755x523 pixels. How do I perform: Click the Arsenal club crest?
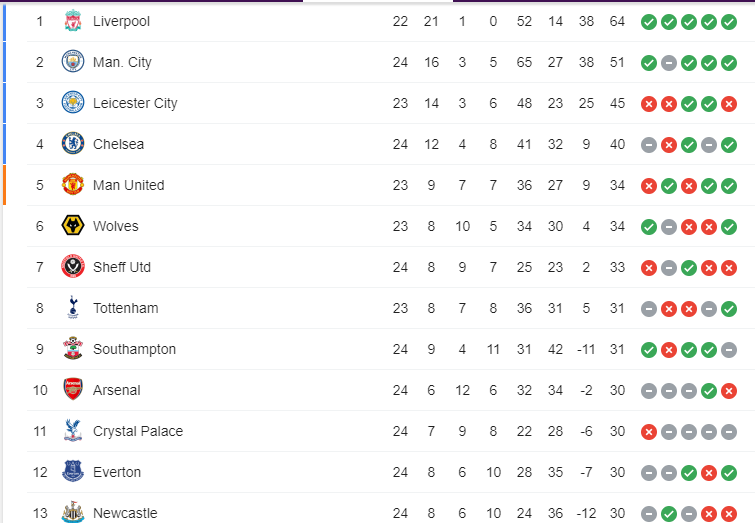[x=72, y=390]
